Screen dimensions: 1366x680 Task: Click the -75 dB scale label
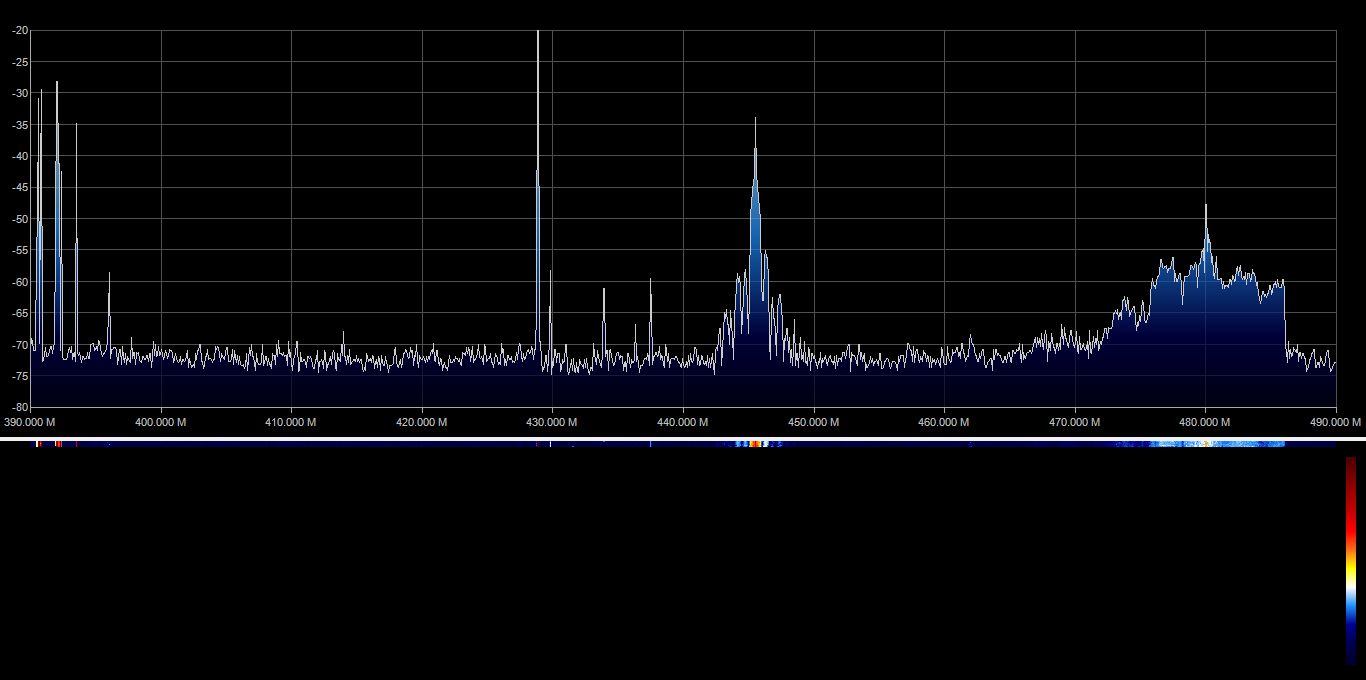(x=20, y=376)
